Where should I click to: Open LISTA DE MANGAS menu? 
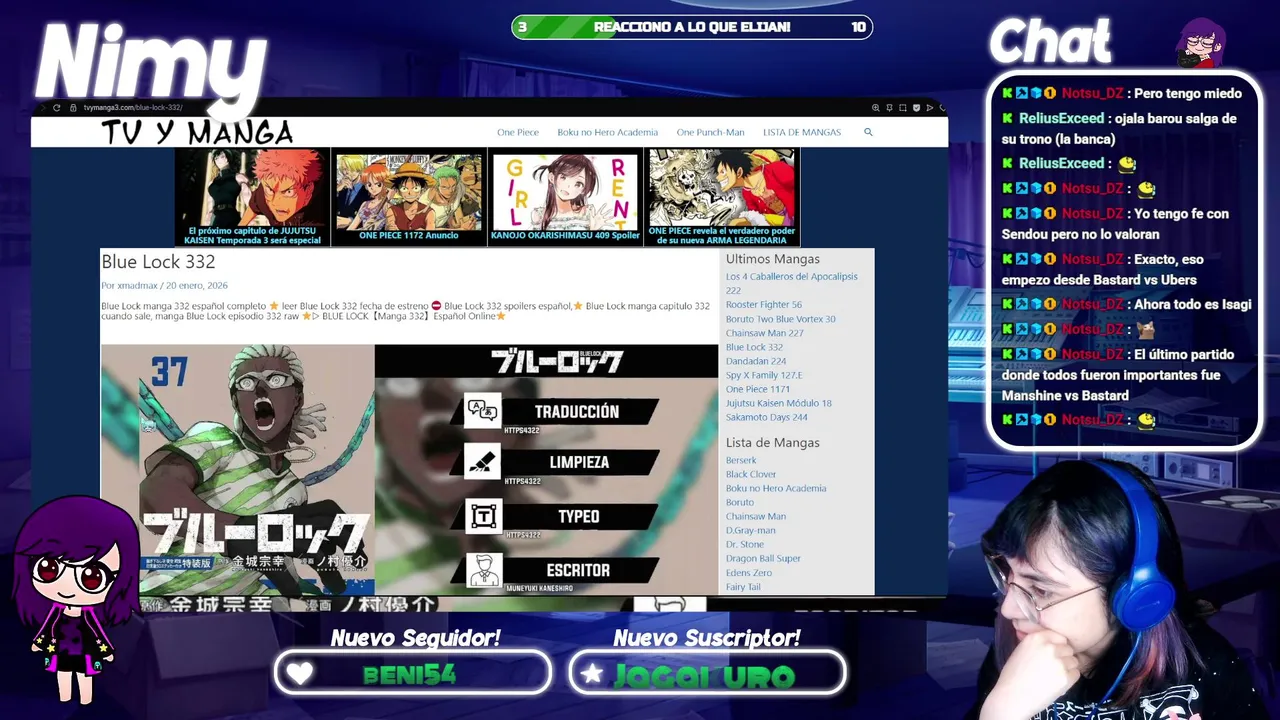802,132
